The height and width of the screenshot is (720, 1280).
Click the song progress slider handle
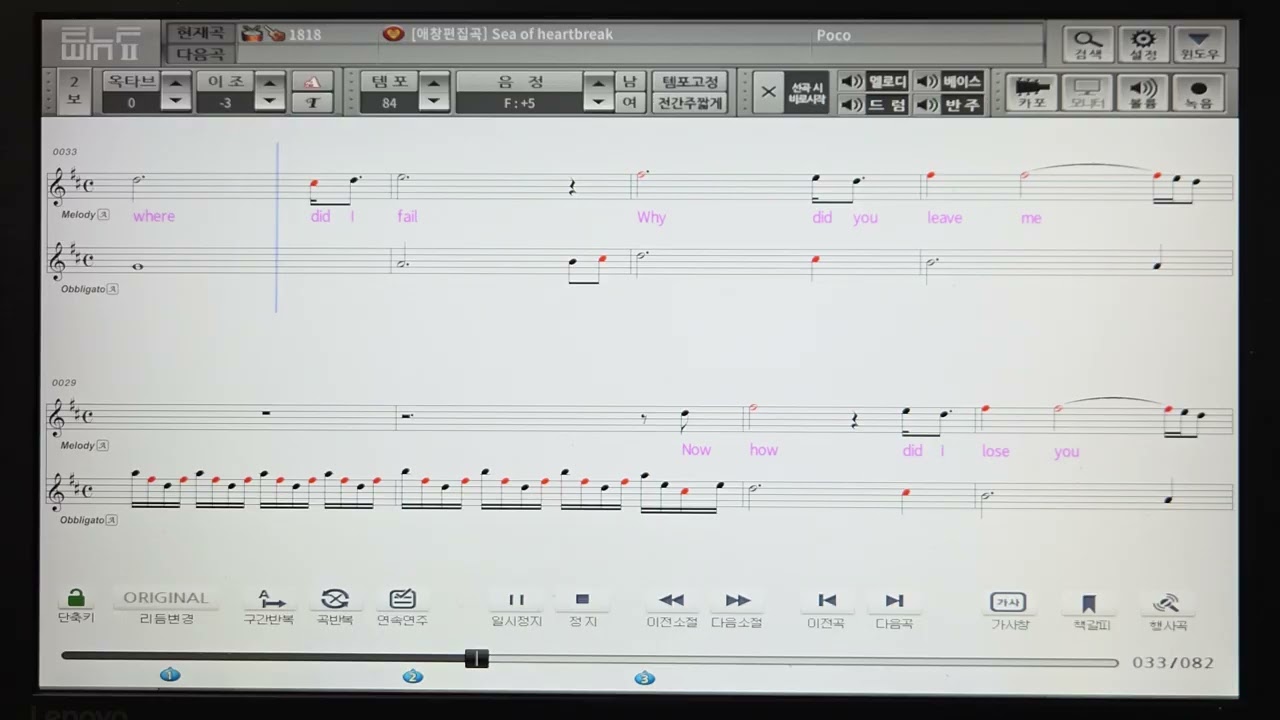(477, 658)
